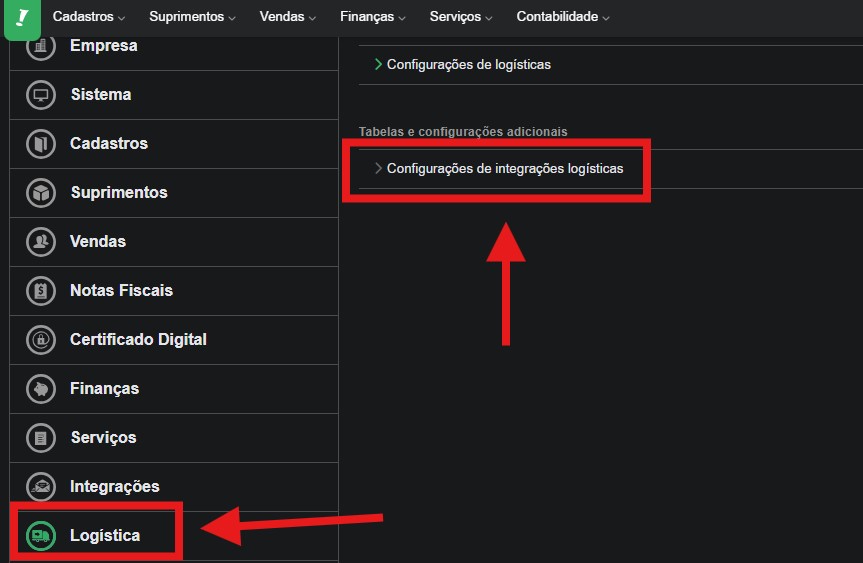Click the Vendas person icon
863x563 pixels.
[41, 242]
